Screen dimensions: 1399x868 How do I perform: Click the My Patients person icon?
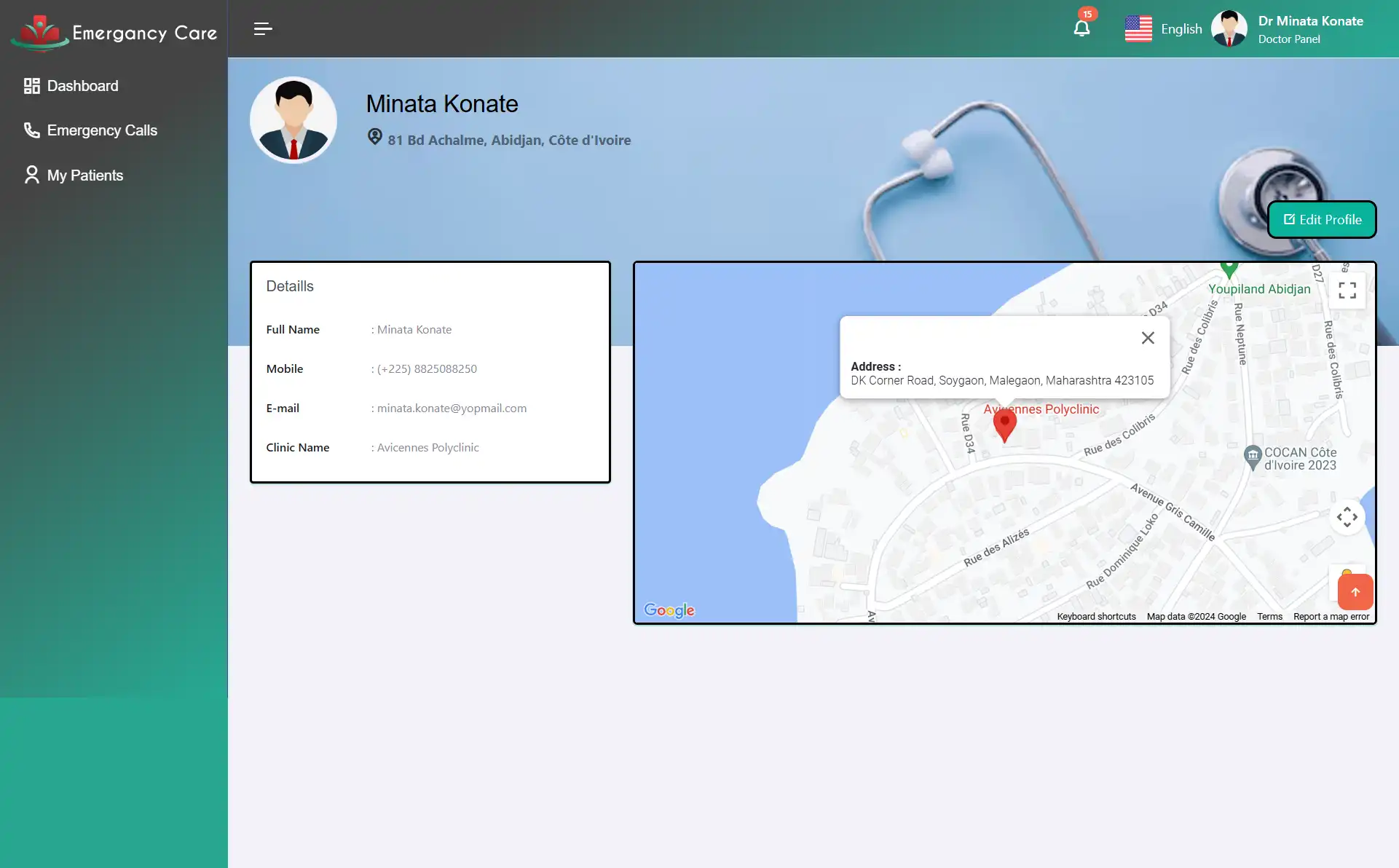click(31, 174)
